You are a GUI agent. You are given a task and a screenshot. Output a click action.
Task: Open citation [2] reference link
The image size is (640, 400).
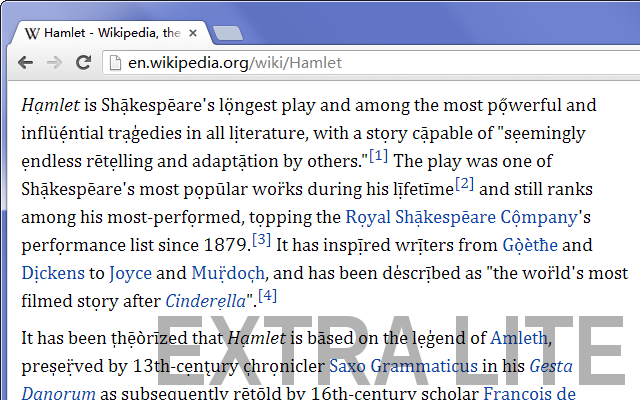pos(464,184)
